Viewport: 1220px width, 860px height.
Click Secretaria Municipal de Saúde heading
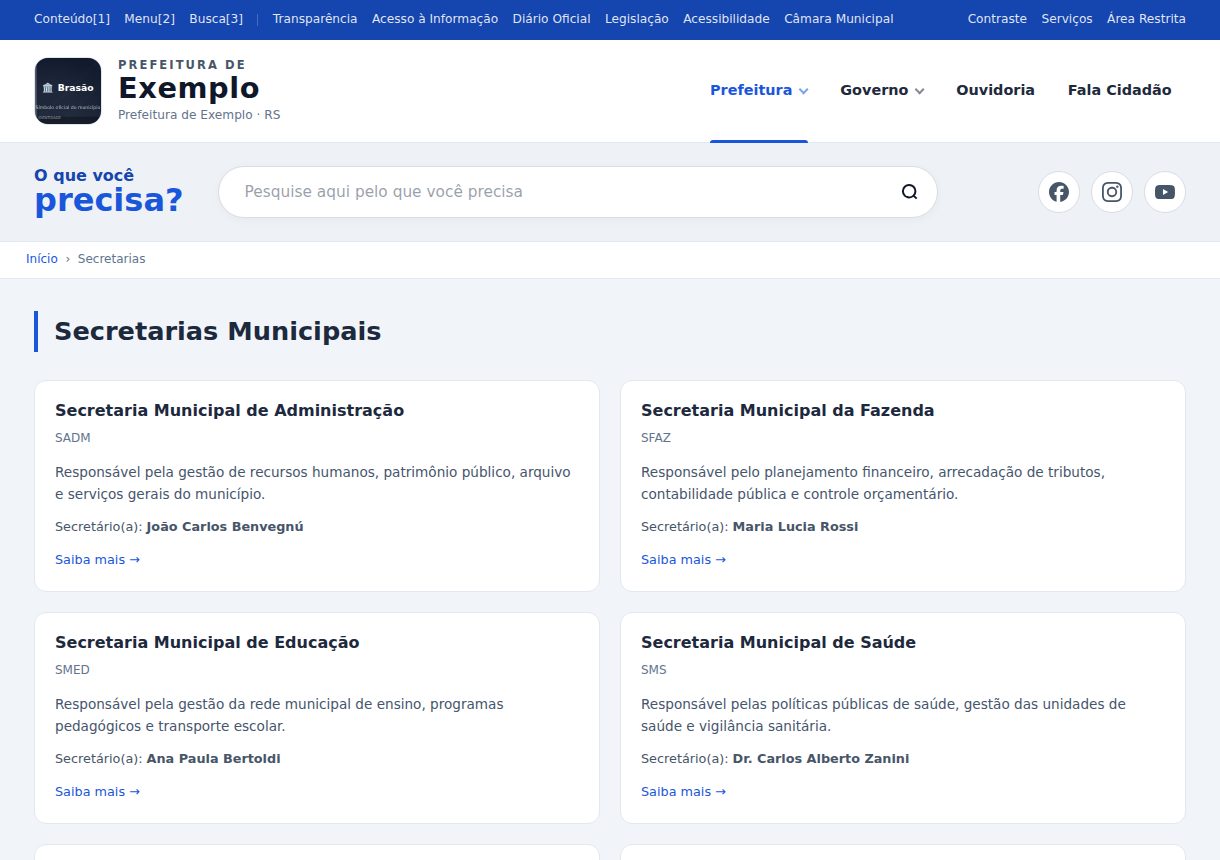[778, 642]
